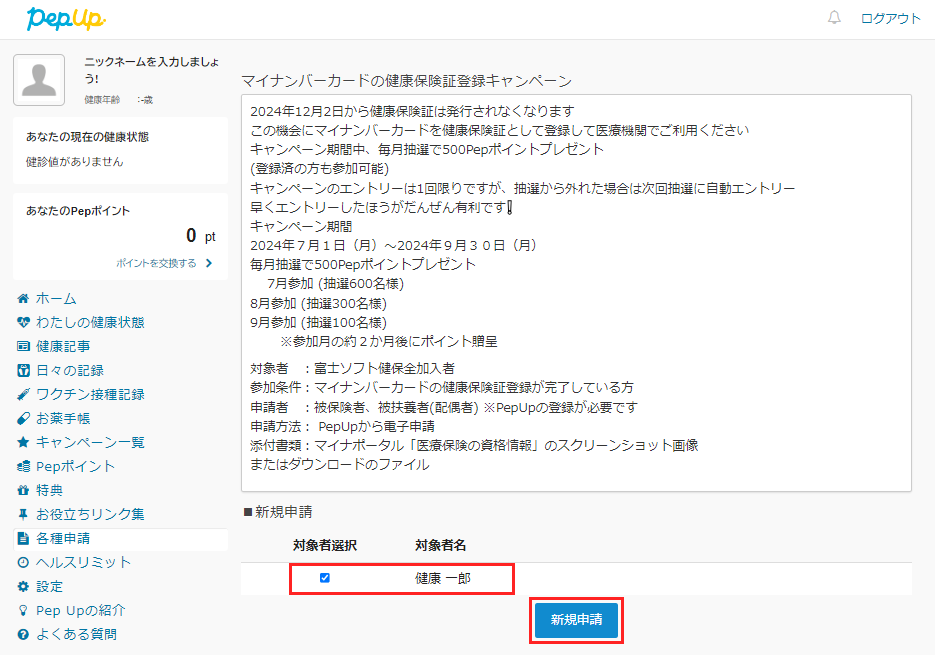The width and height of the screenshot is (935, 655).
Task: Click the coins icon beside Pepポイント
Action: click(x=23, y=466)
